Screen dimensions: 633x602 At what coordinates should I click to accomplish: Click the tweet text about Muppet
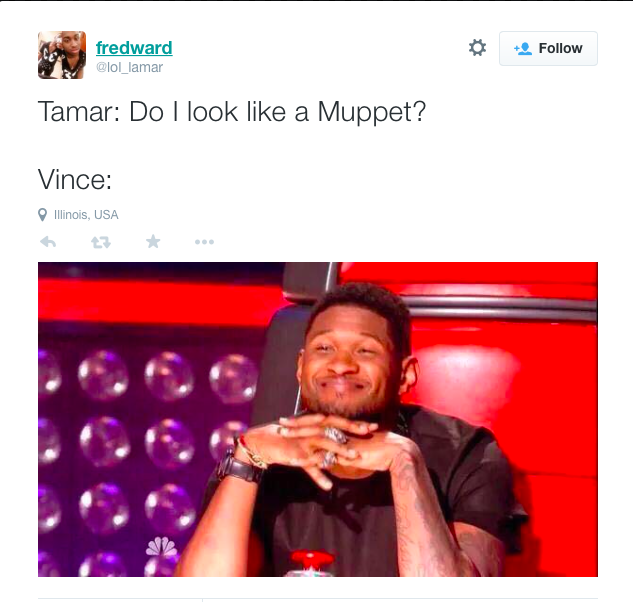tap(232, 111)
